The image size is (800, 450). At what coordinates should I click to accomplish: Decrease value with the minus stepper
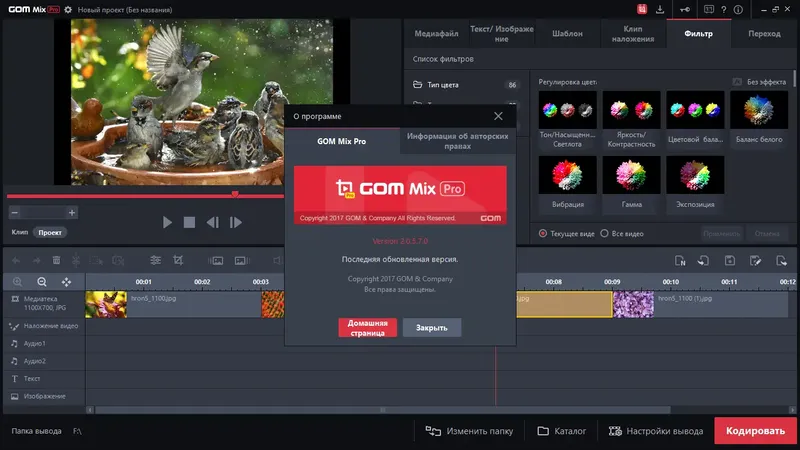(x=15, y=213)
